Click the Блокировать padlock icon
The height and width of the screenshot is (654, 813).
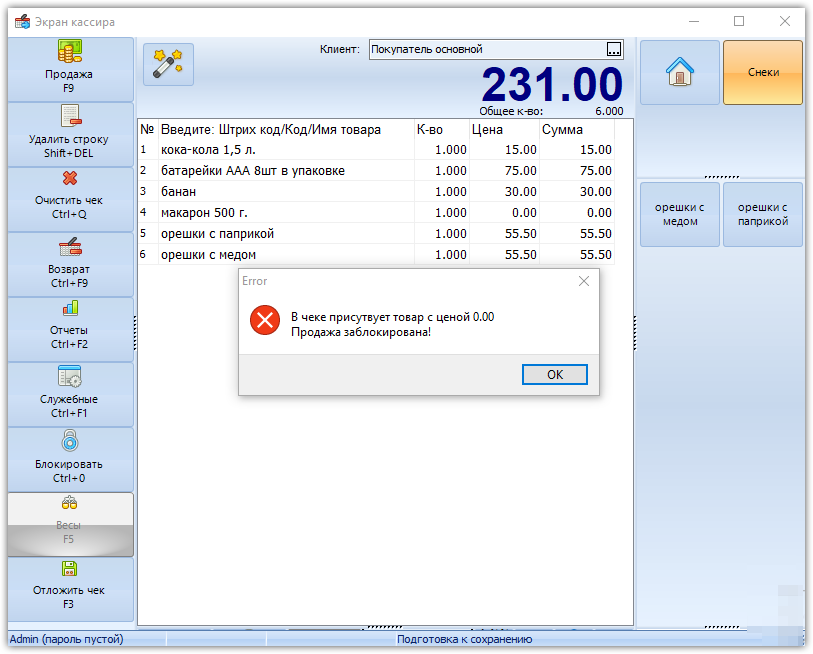point(70,441)
